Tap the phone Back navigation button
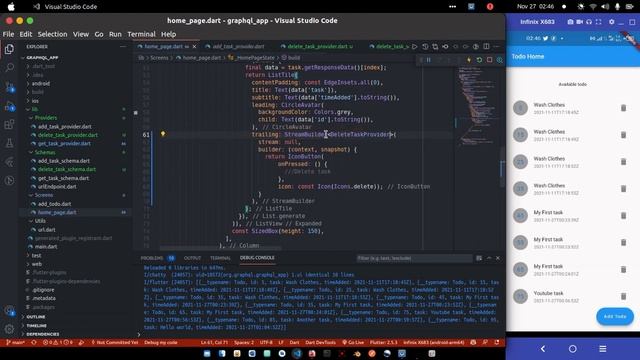Screen dimensions: 640x360 pyautogui.click(x=543, y=349)
